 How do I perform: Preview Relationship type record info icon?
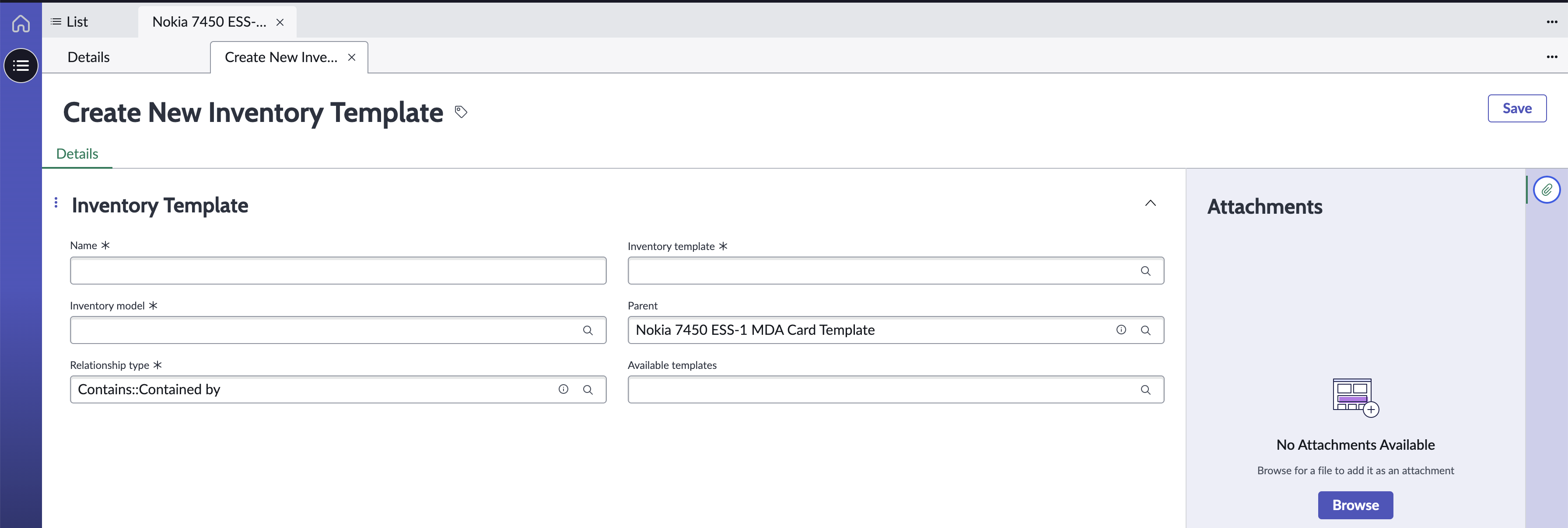pyautogui.click(x=563, y=389)
